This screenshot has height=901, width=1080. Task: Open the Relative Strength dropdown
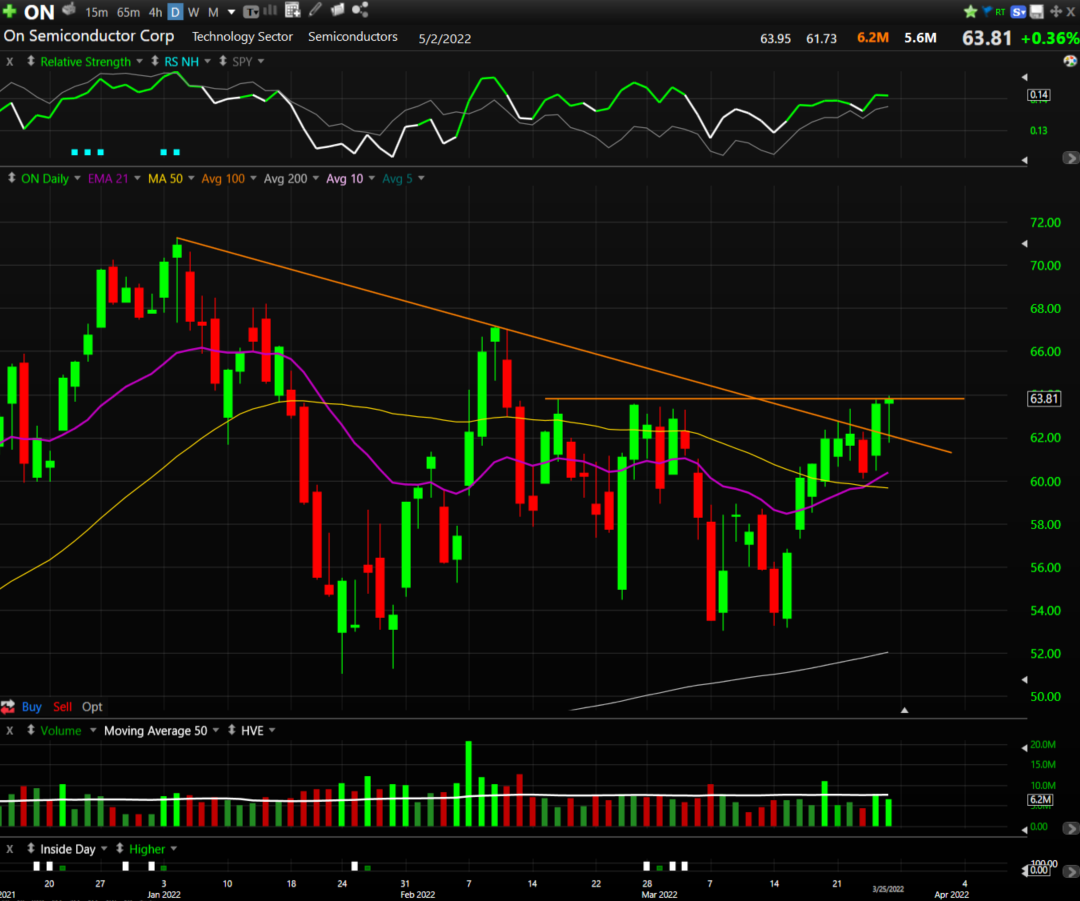point(139,61)
